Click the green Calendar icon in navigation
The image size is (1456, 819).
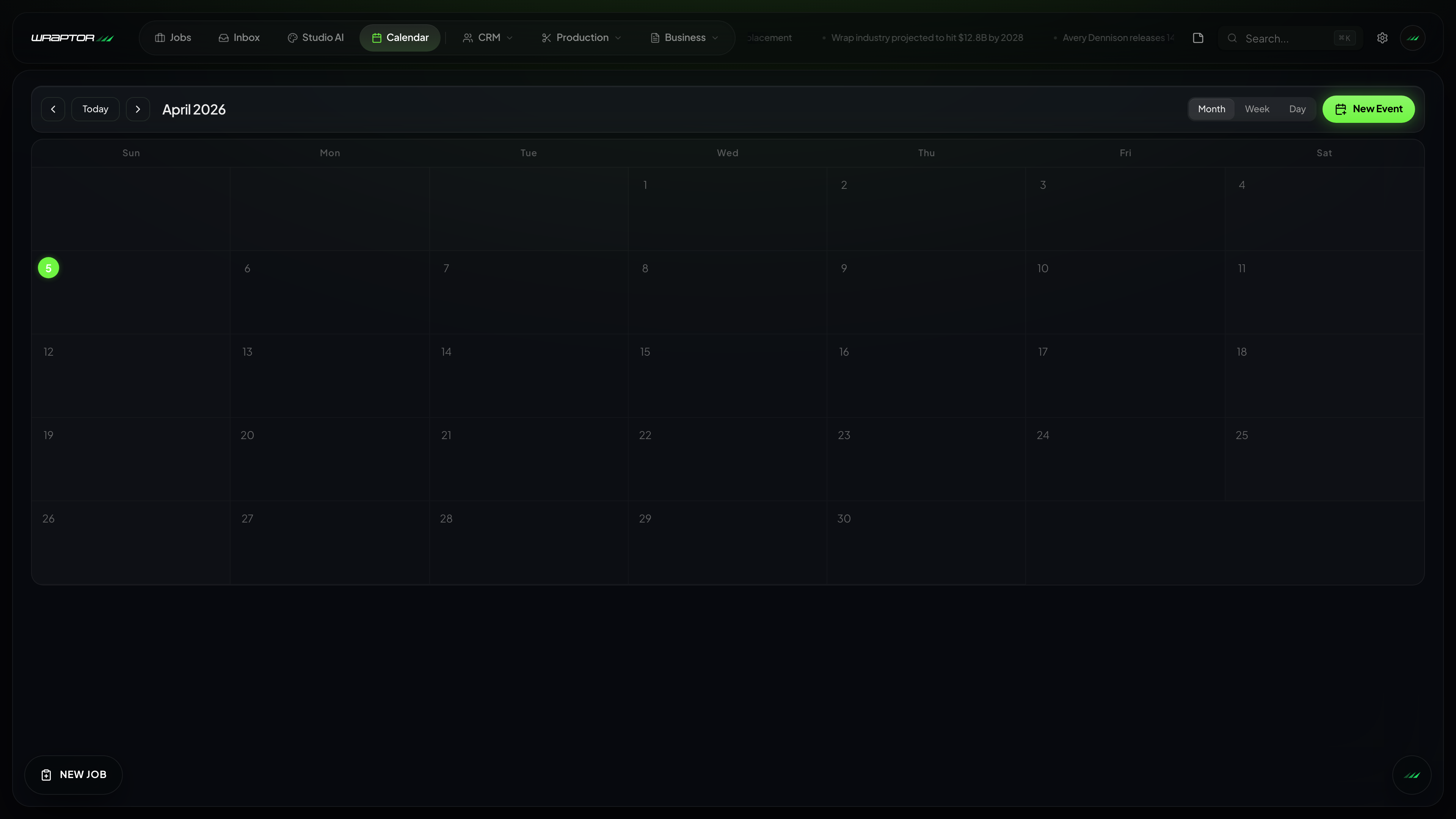[x=377, y=37]
